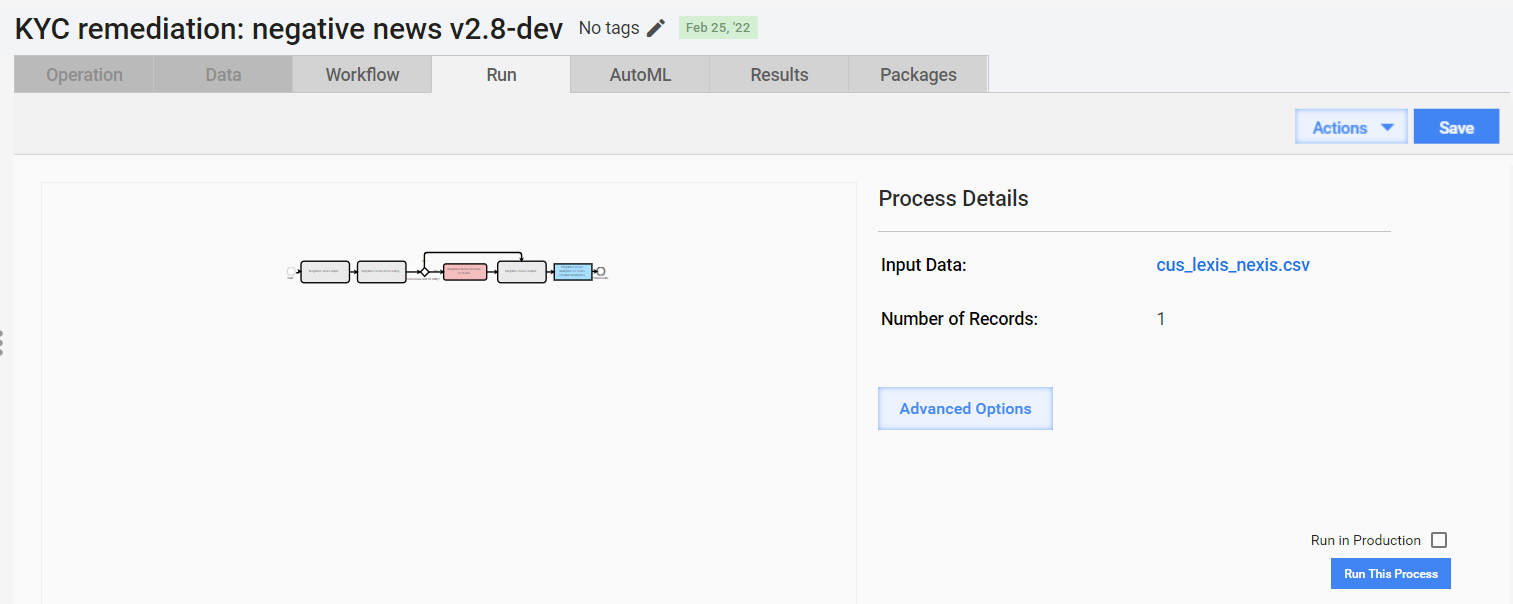Screen dimensions: 1513x604
Task: Enable the Run in Production checkbox
Action: [1439, 540]
